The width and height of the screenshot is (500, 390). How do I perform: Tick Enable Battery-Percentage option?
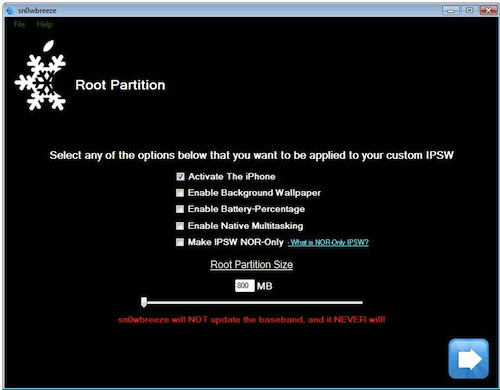pos(180,209)
